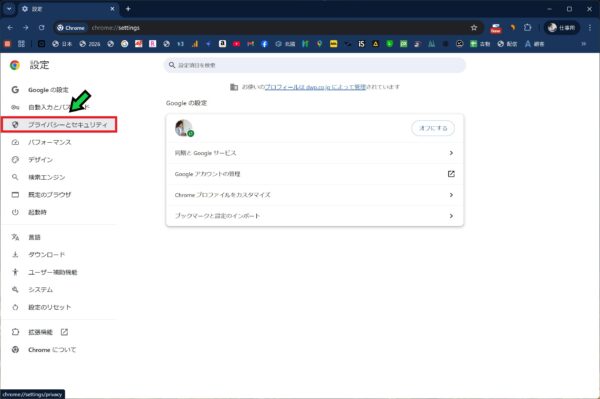Image resolution: width=600 pixels, height=399 pixels.
Task: Open the bar chart analytics bookmark
Action: (195, 44)
